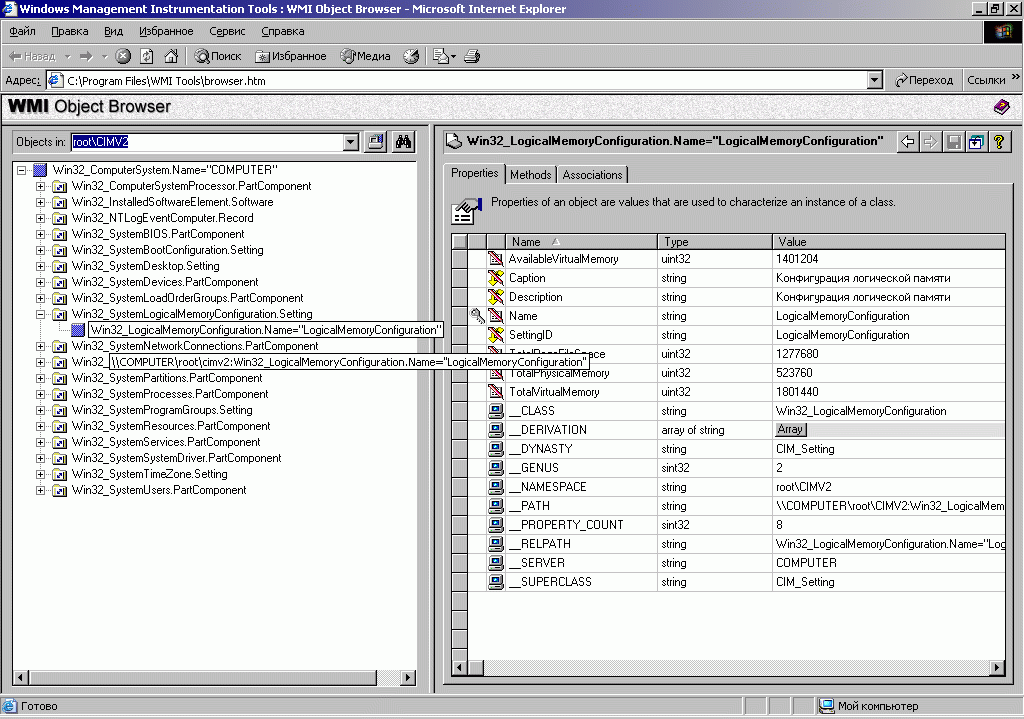Click the object icon left of the Win32_LogicalMemoryConfiguration title

click(454, 141)
